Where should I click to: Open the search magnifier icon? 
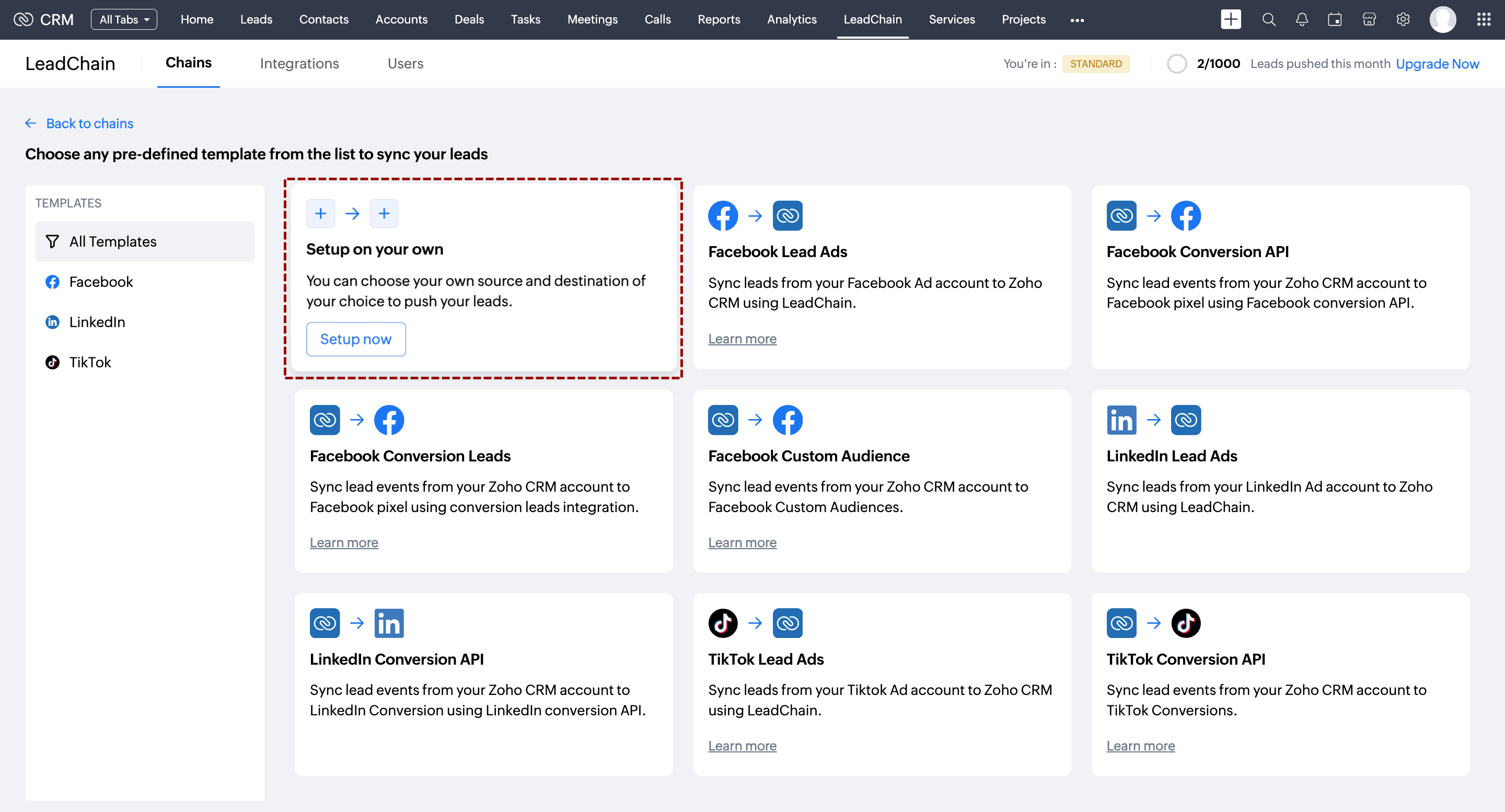pos(1268,19)
